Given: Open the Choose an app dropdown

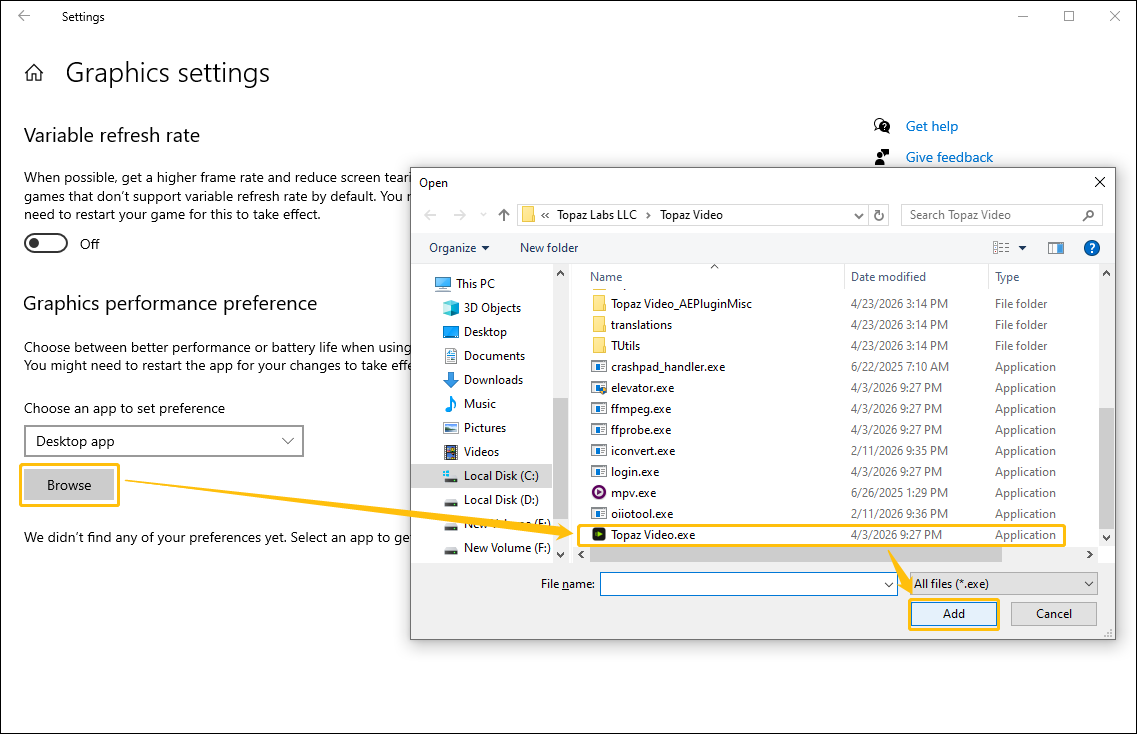Looking at the screenshot, I should tap(163, 441).
